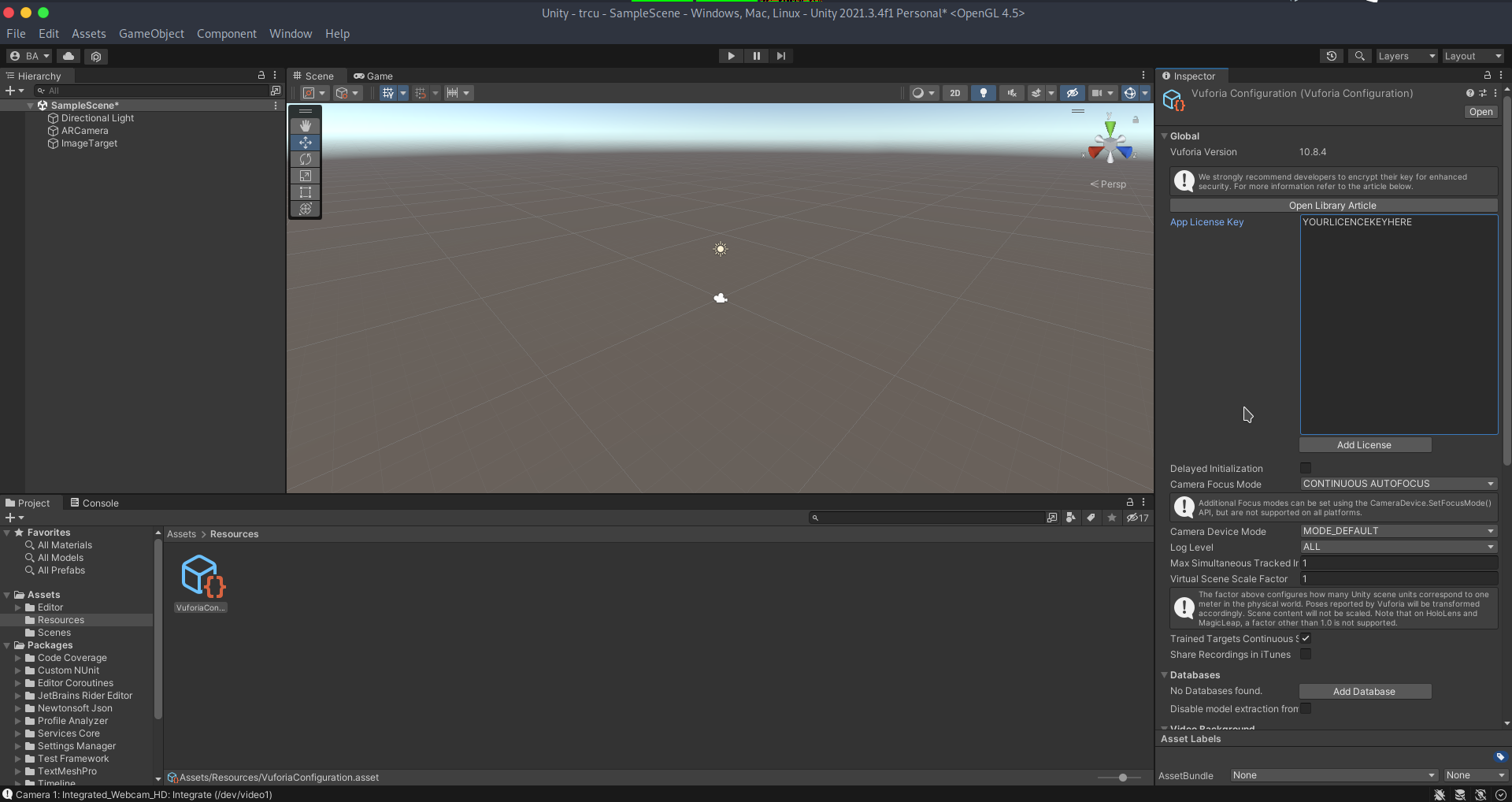Switch Scene view to 2D mode

(954, 92)
